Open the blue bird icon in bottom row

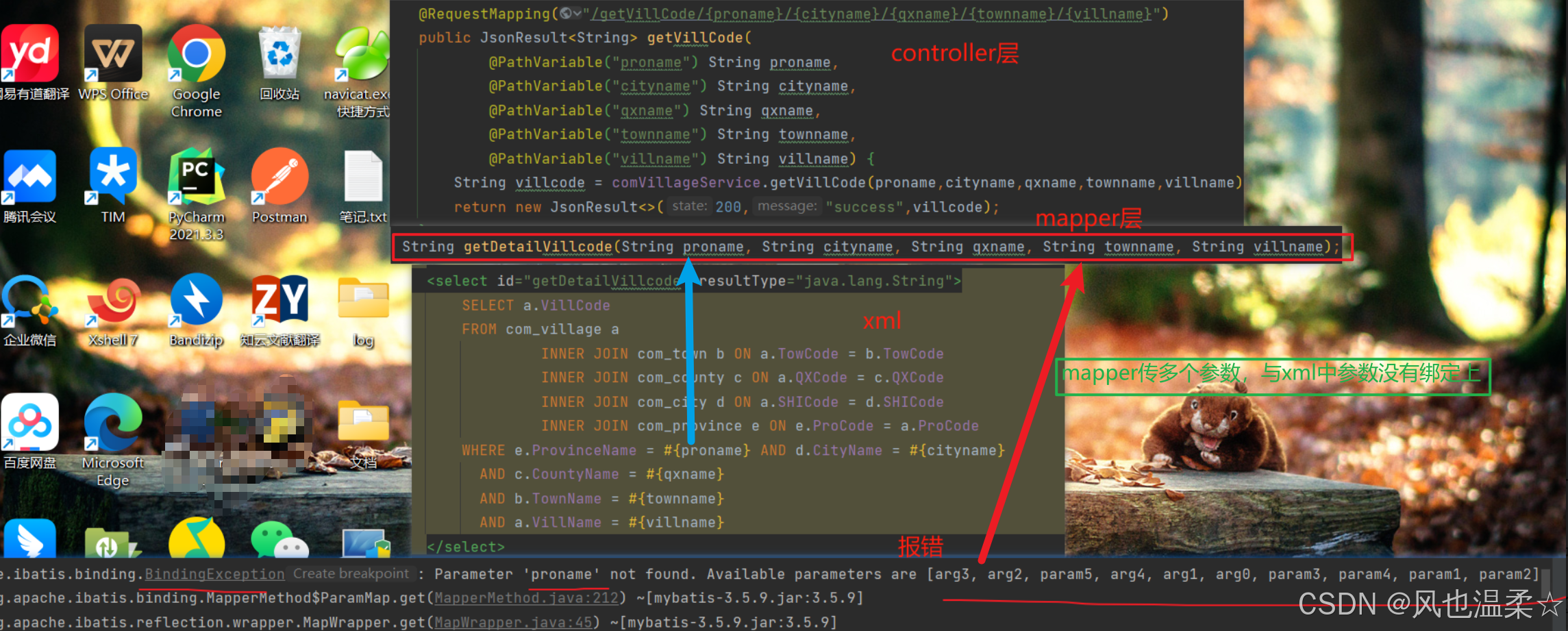[29, 539]
